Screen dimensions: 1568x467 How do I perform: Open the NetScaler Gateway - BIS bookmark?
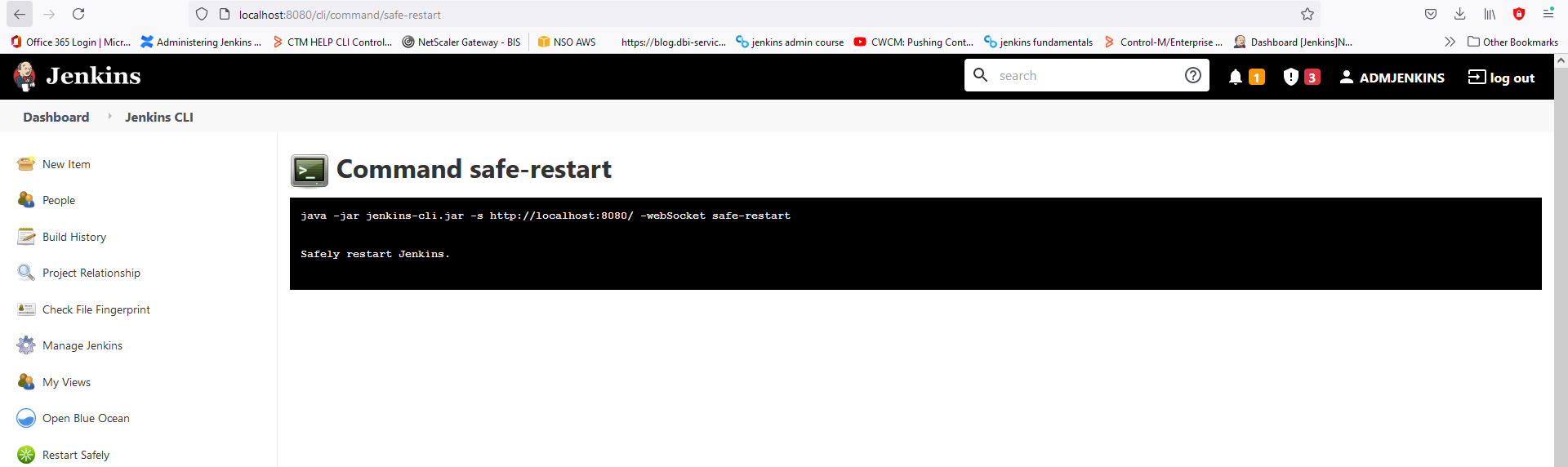click(x=461, y=42)
